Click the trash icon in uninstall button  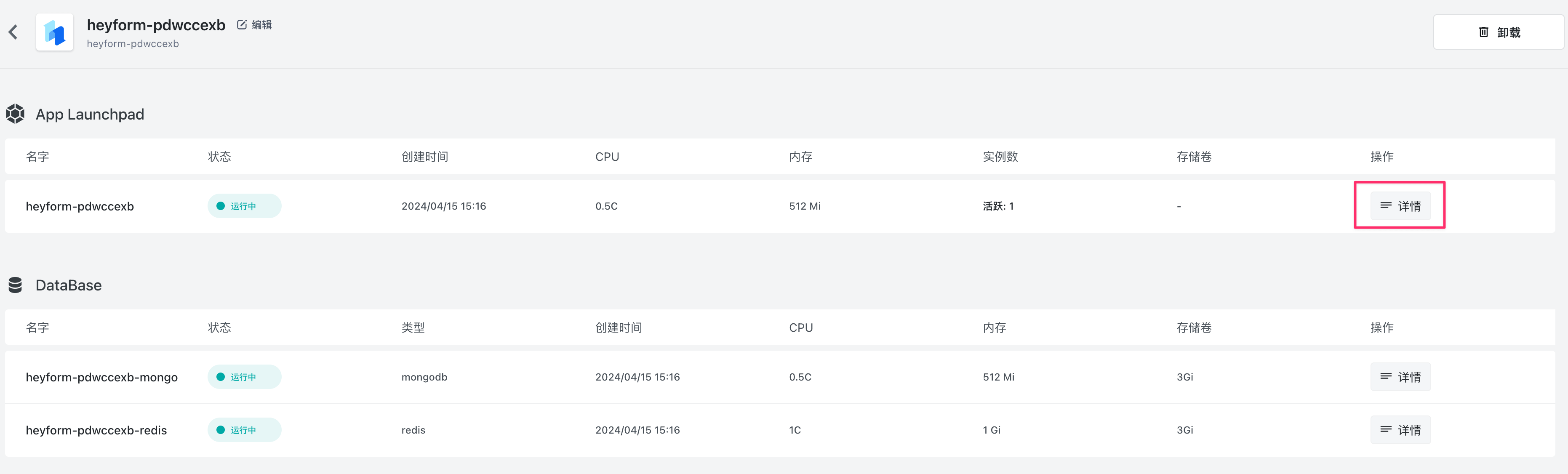1483,32
